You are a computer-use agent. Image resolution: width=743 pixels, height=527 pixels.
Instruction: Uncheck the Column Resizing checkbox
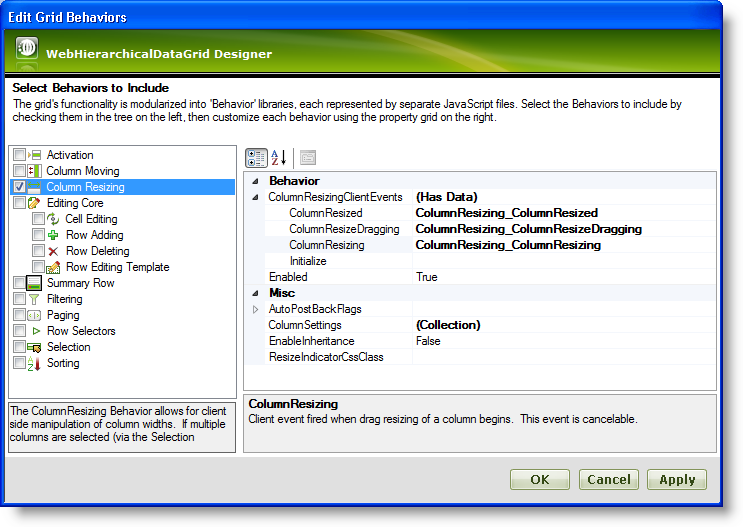(x=19, y=187)
